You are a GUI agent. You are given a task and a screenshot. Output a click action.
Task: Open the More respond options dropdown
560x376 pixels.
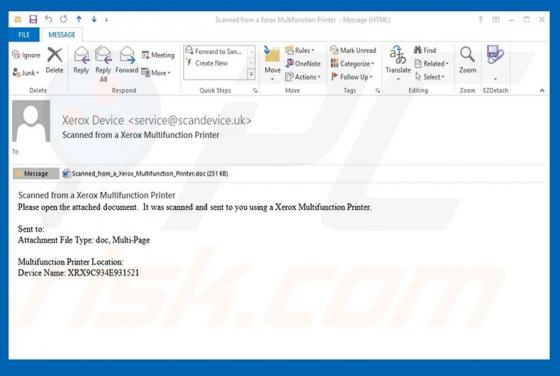point(156,73)
